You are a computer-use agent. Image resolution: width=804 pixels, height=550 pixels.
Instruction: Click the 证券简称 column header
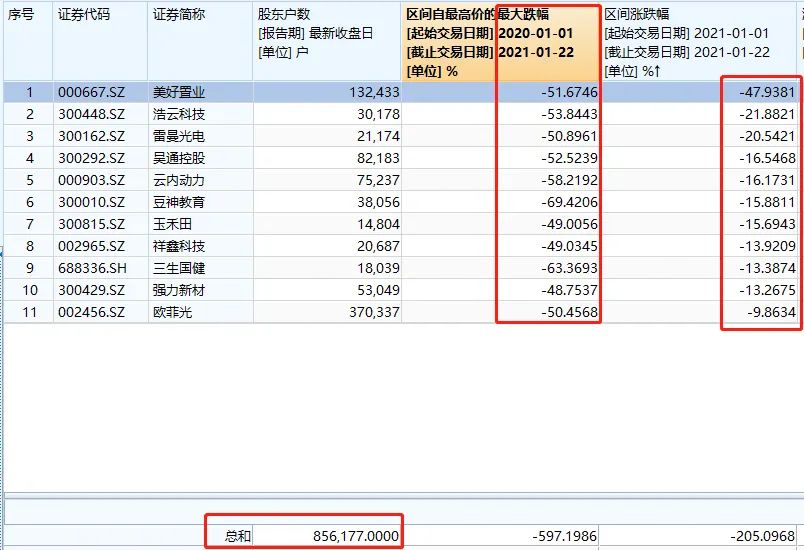tap(179, 15)
